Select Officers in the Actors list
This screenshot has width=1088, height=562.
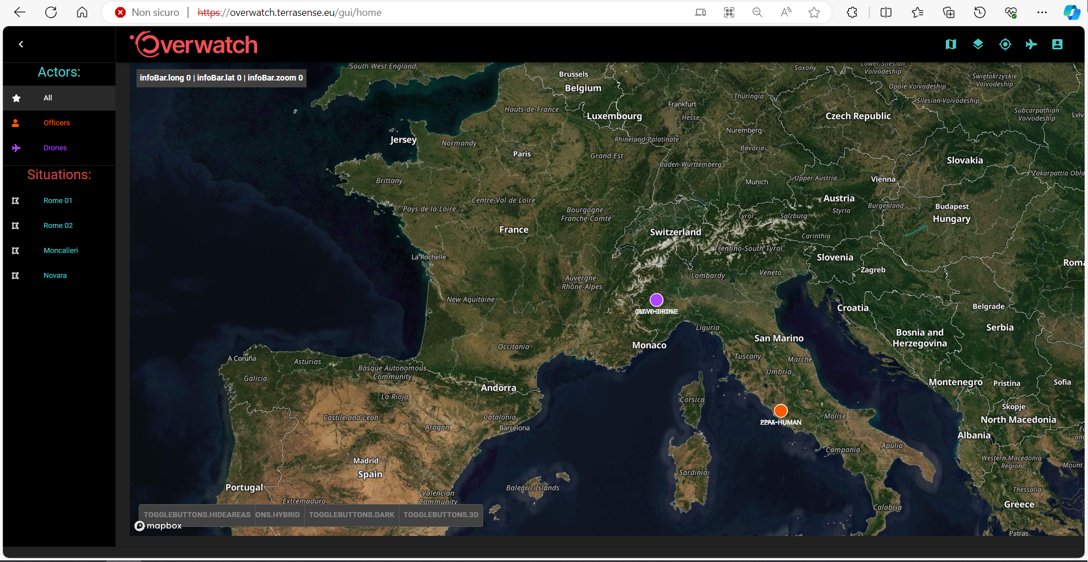(56, 123)
